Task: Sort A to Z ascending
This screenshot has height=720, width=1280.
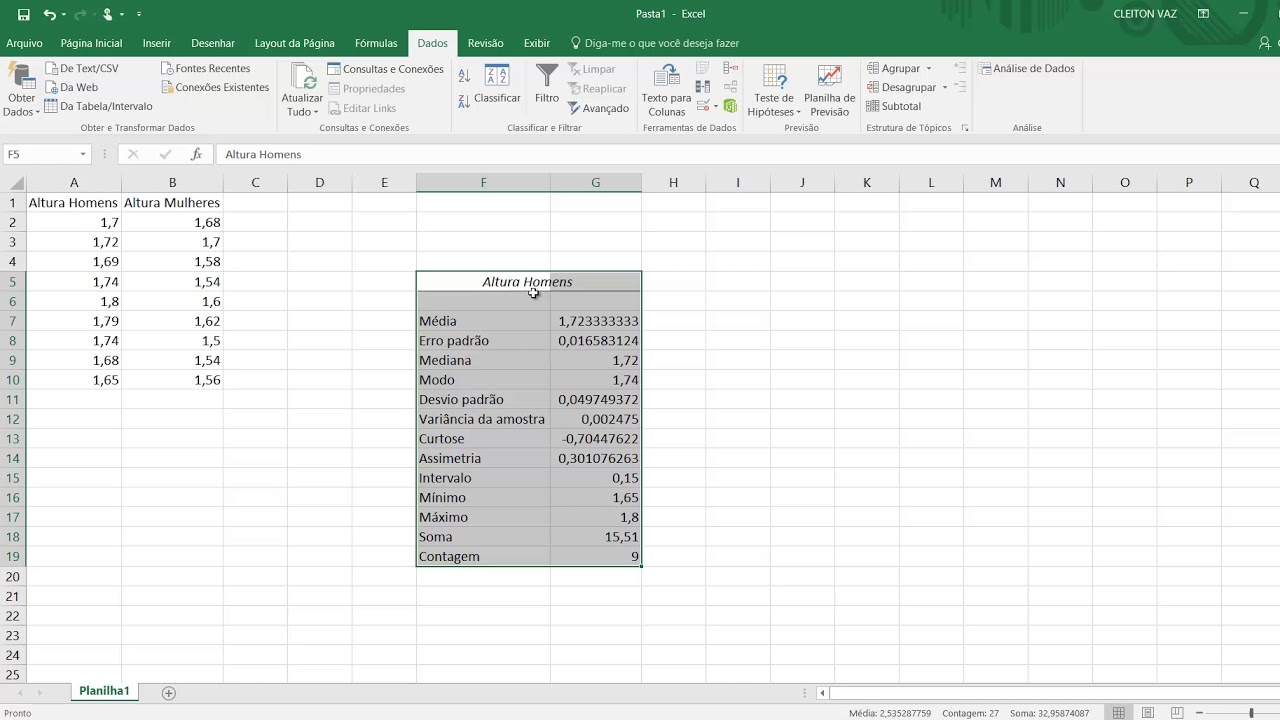Action: [464, 75]
